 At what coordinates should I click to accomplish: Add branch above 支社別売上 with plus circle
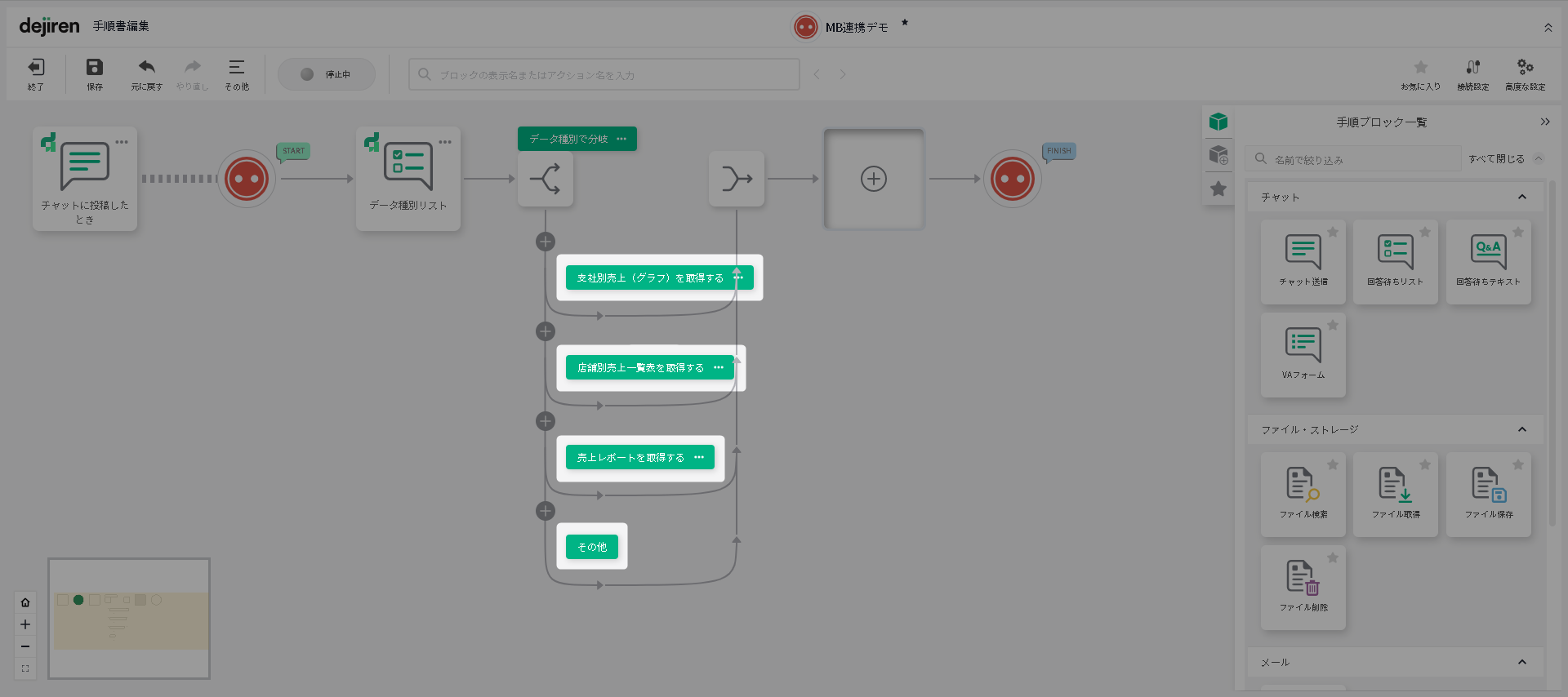pyautogui.click(x=546, y=242)
